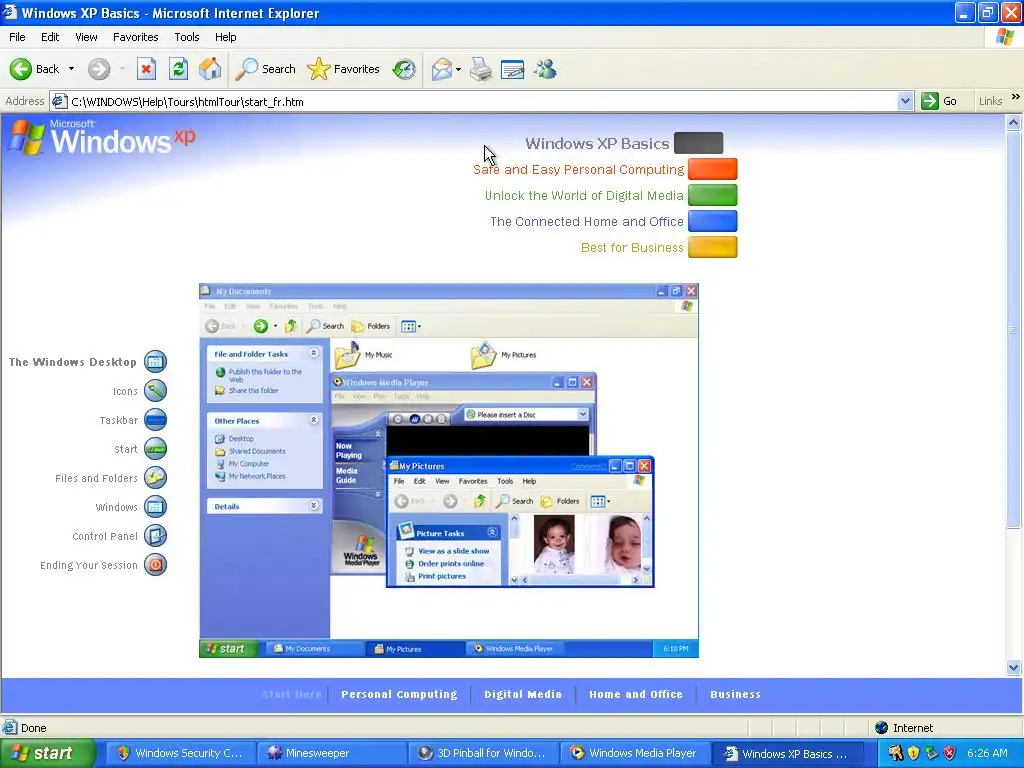The height and width of the screenshot is (768, 1024).
Task: Click The Windows Desktop round icon
Action: 155,362
